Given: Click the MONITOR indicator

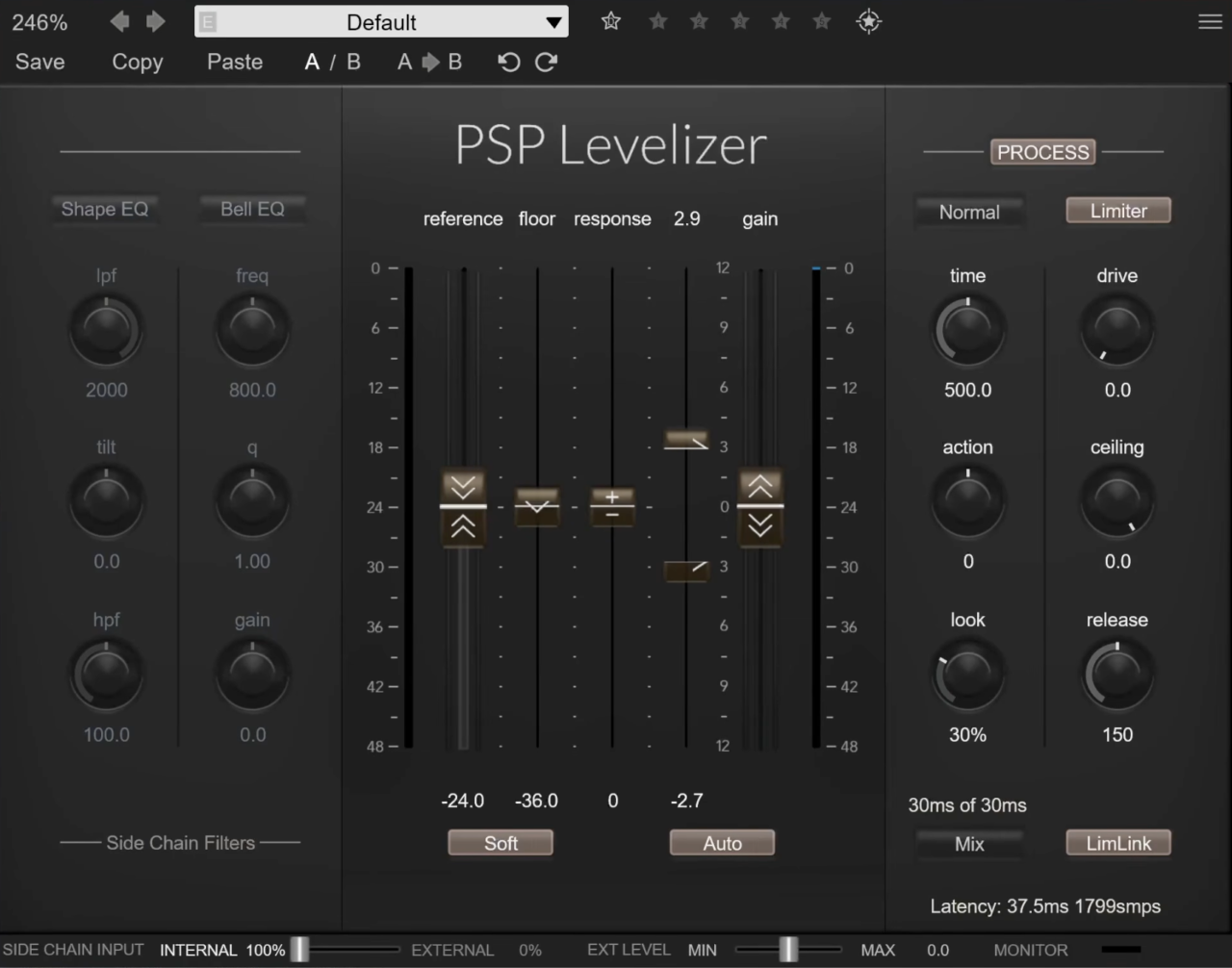Looking at the screenshot, I should pos(1121,950).
